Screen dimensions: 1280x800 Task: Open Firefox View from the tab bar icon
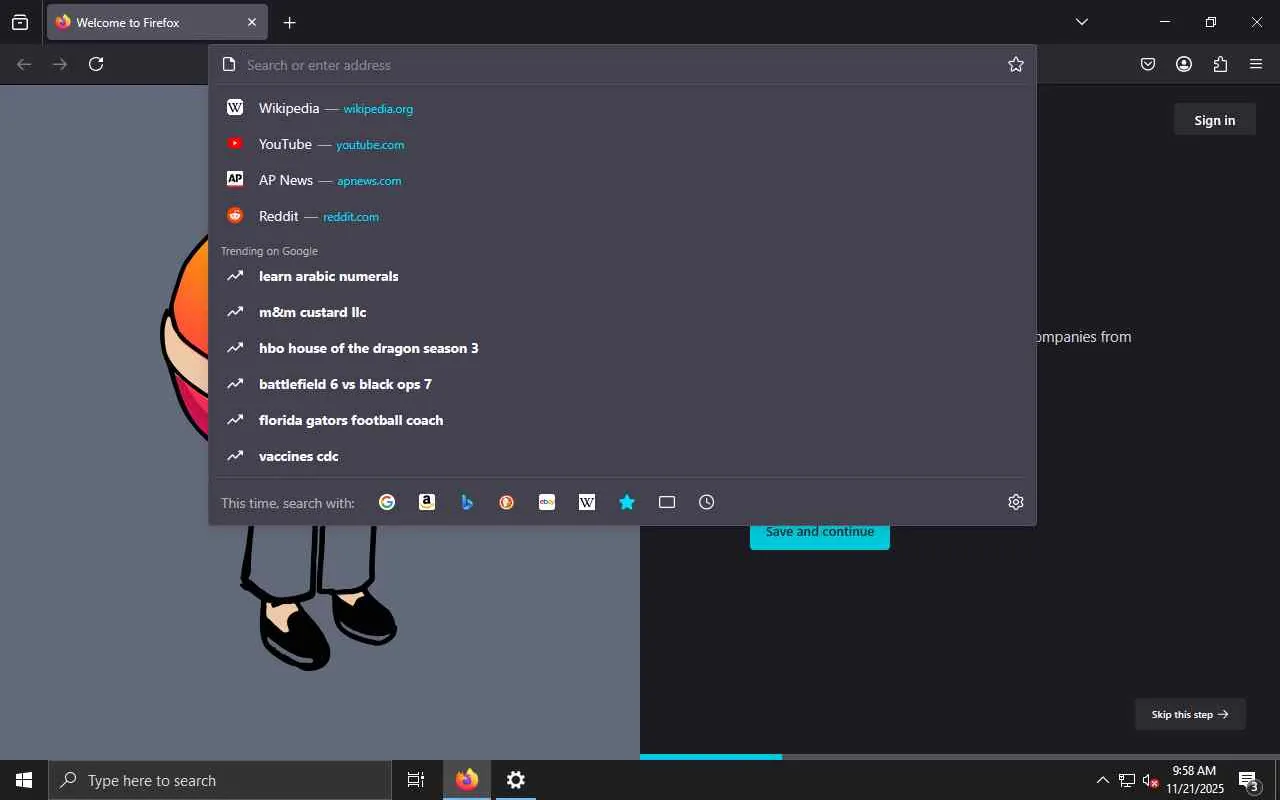point(20,22)
